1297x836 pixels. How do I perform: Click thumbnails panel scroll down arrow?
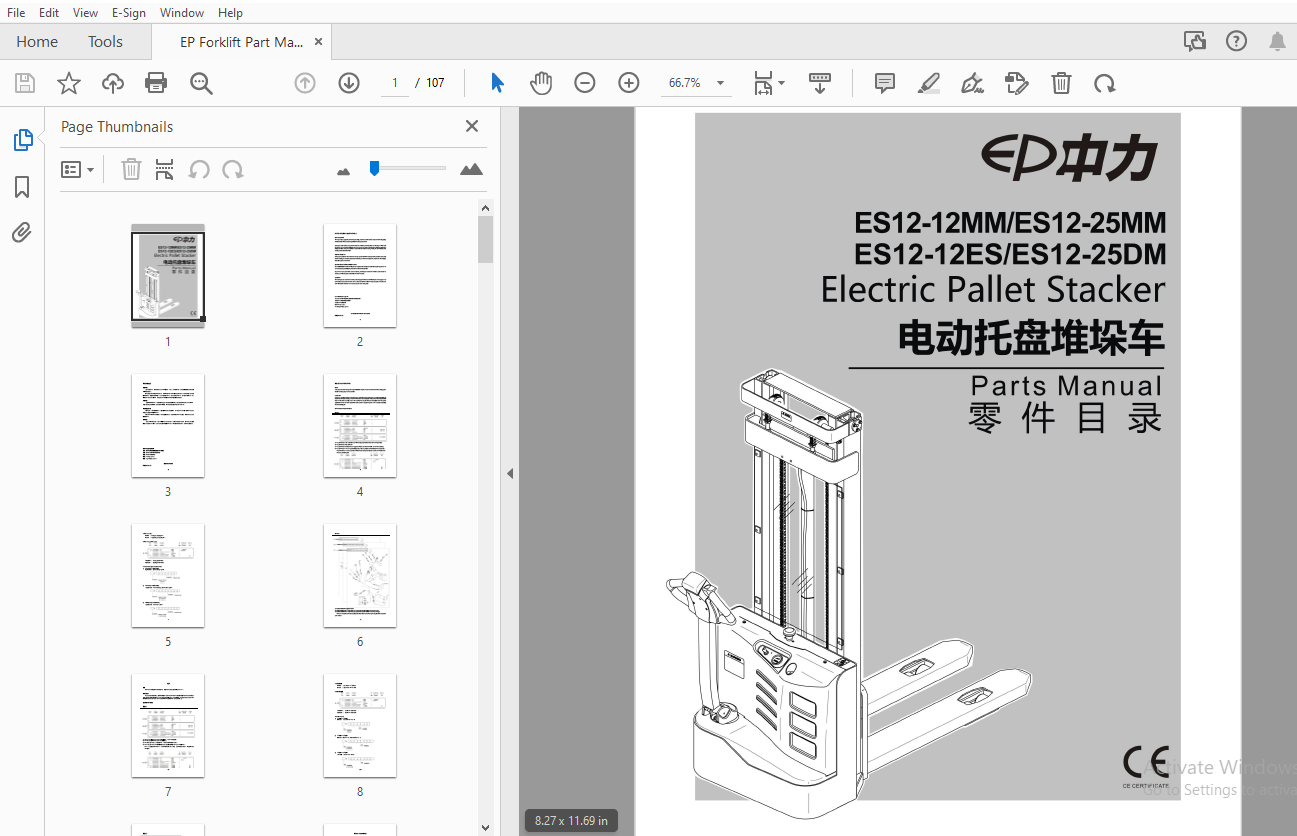click(485, 827)
